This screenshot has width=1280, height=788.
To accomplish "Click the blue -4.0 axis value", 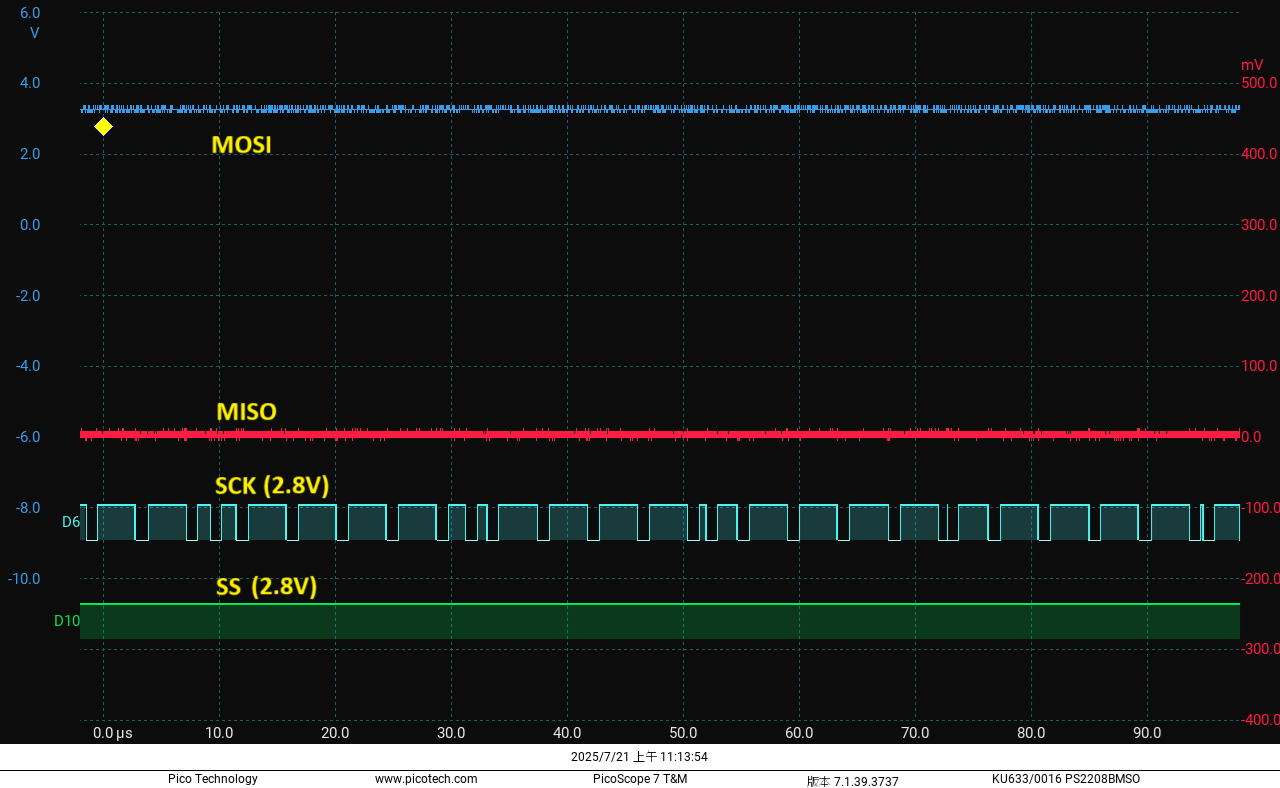I will click(x=28, y=366).
